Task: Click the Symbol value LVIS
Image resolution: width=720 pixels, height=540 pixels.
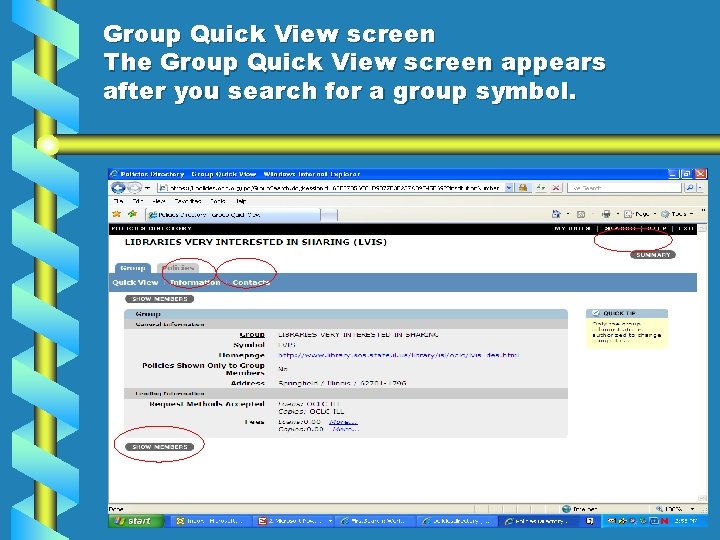Action: 287,345
